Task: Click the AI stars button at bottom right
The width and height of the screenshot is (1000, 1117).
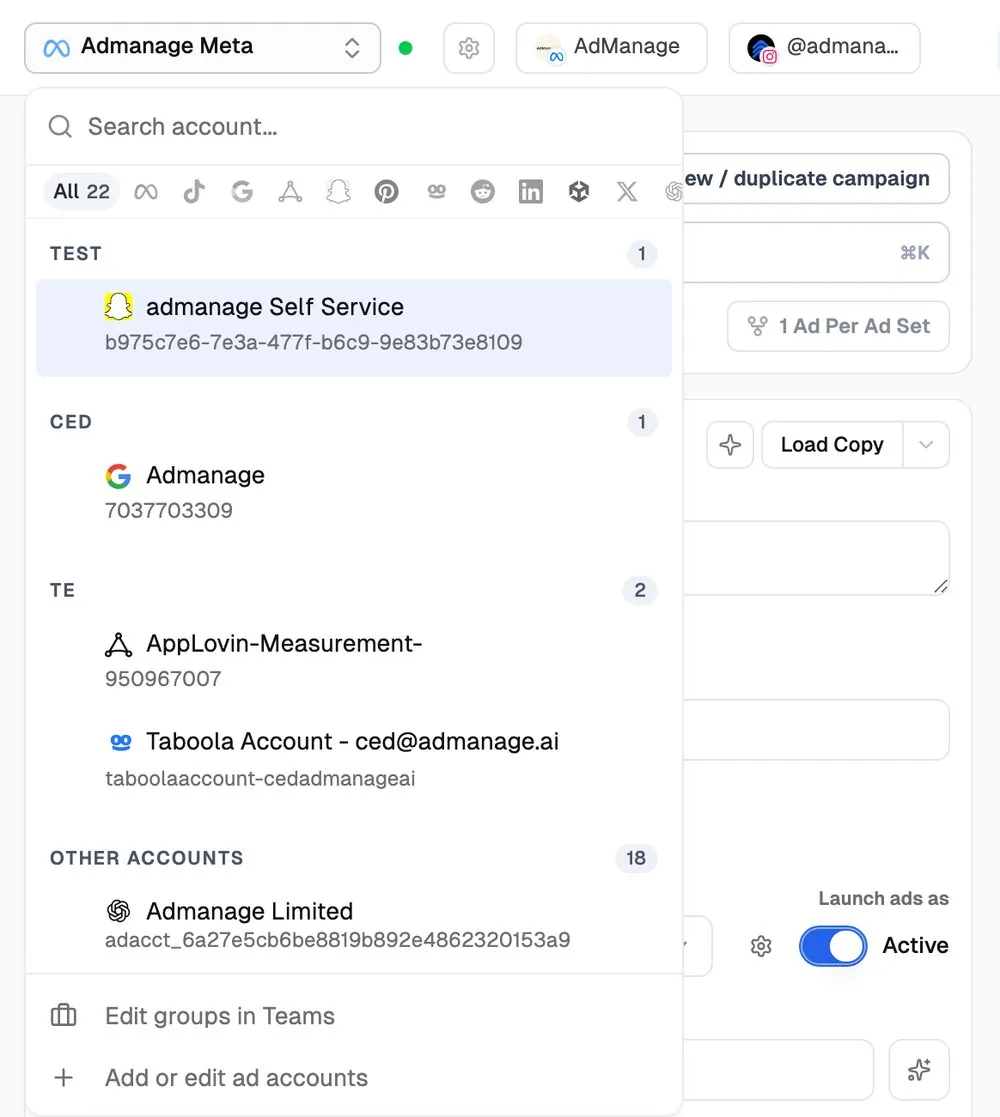Action: point(919,1070)
